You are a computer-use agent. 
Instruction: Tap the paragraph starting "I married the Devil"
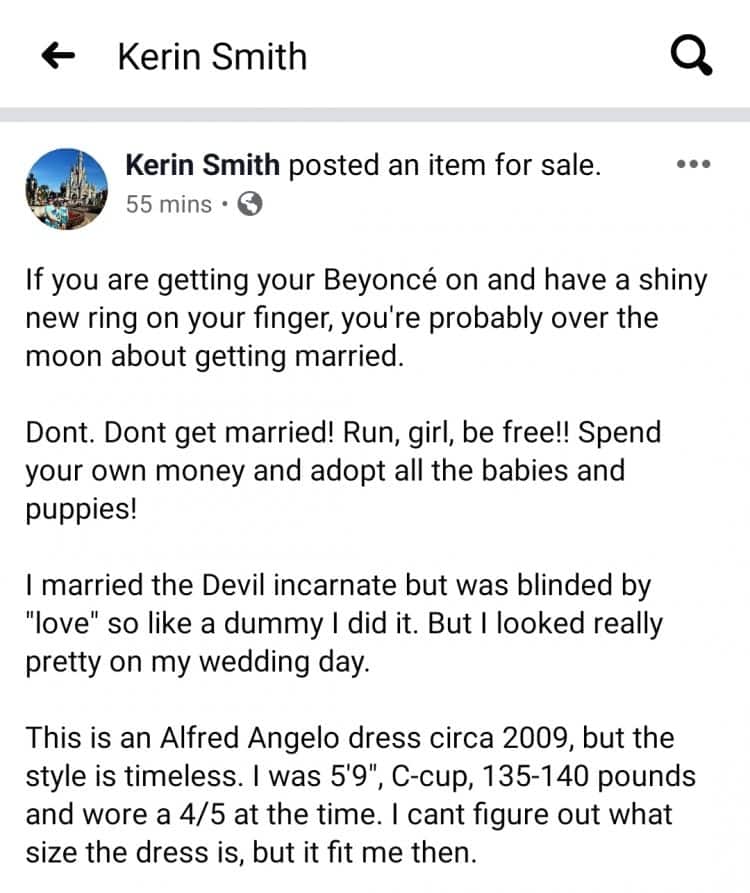345,622
